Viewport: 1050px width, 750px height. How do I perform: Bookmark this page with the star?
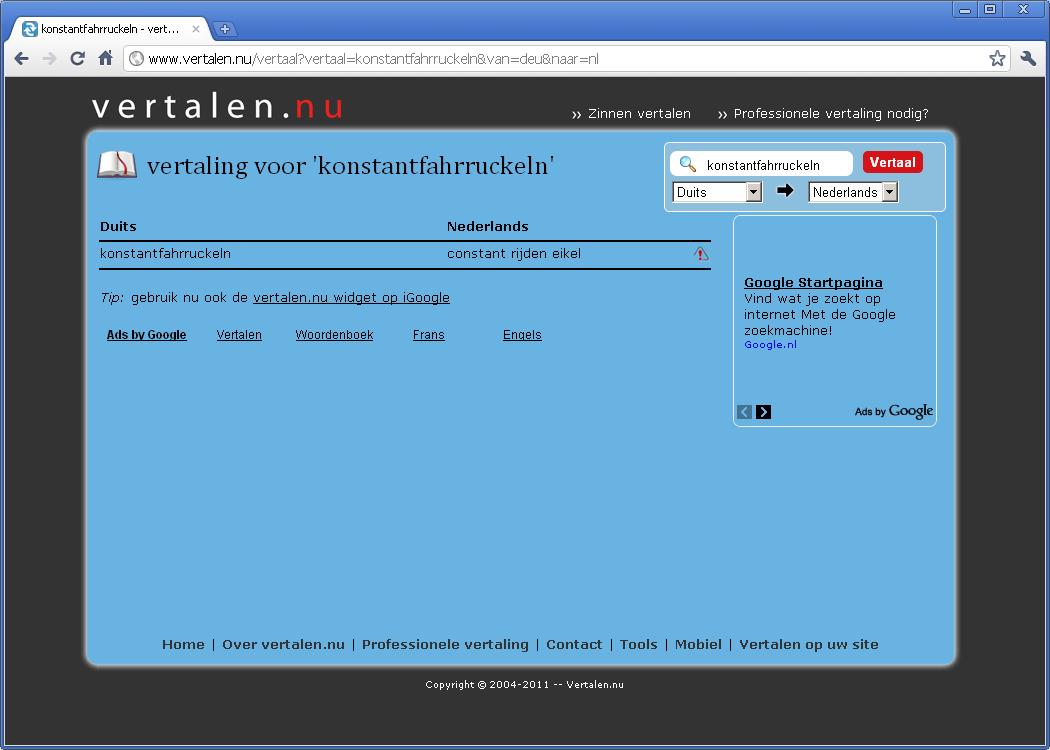pyautogui.click(x=997, y=59)
